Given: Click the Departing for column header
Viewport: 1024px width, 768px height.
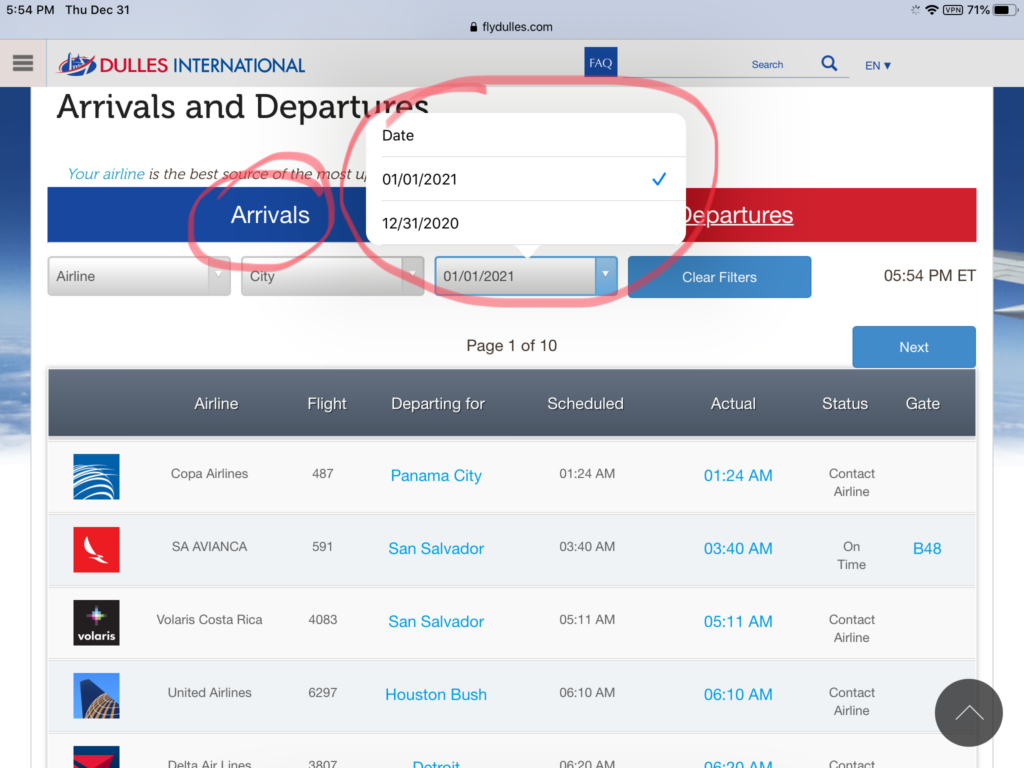Looking at the screenshot, I should coord(438,404).
